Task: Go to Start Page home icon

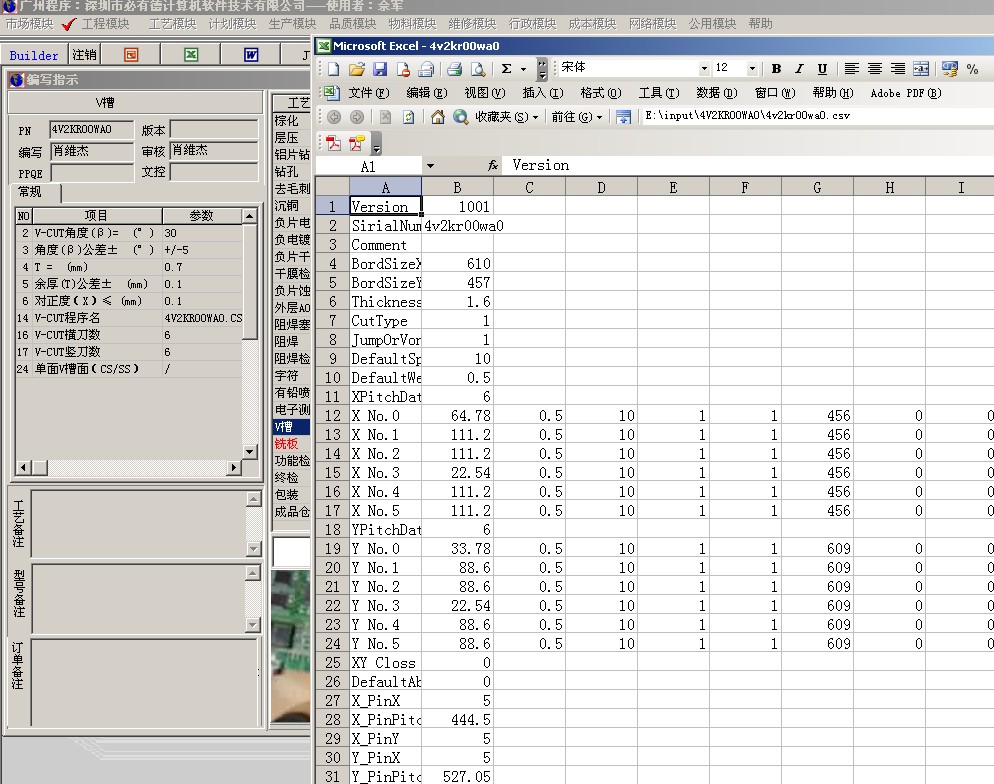Action: [437, 117]
